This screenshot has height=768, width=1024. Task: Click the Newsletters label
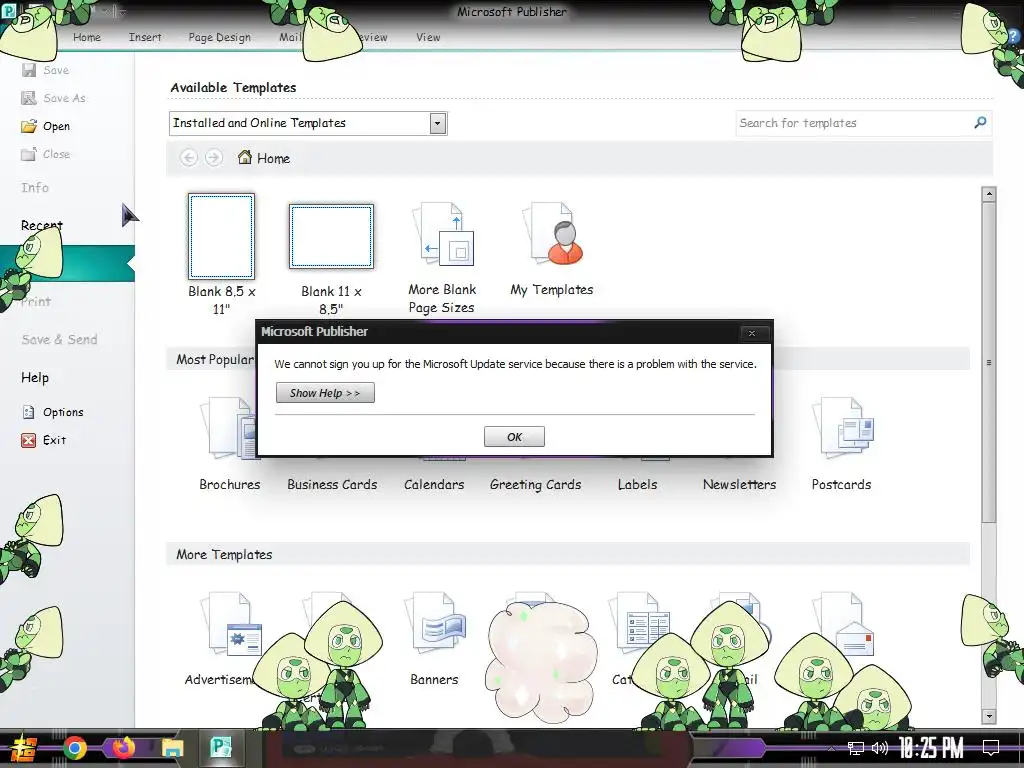point(739,485)
